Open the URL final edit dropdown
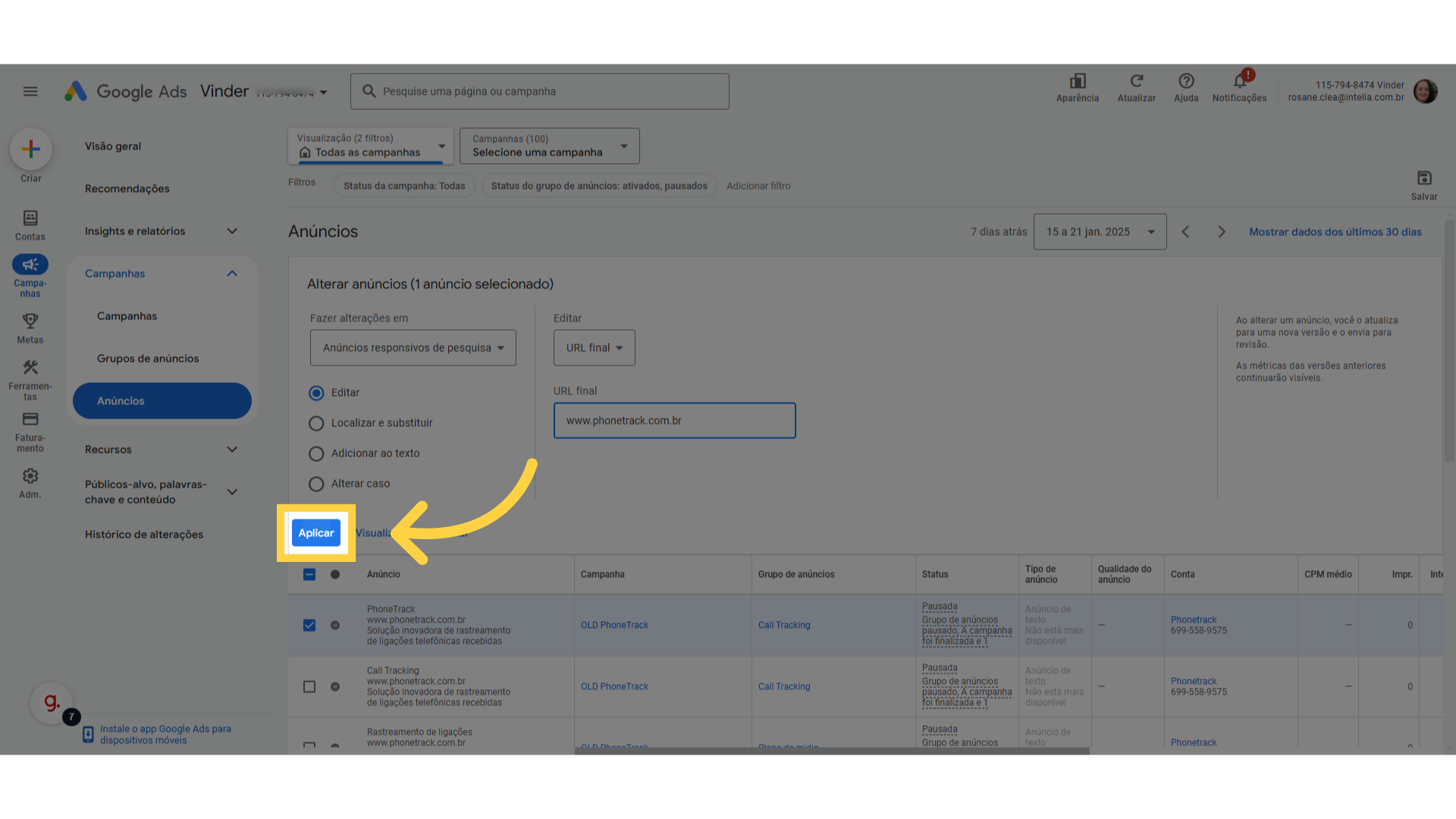1456x819 pixels. coord(594,348)
